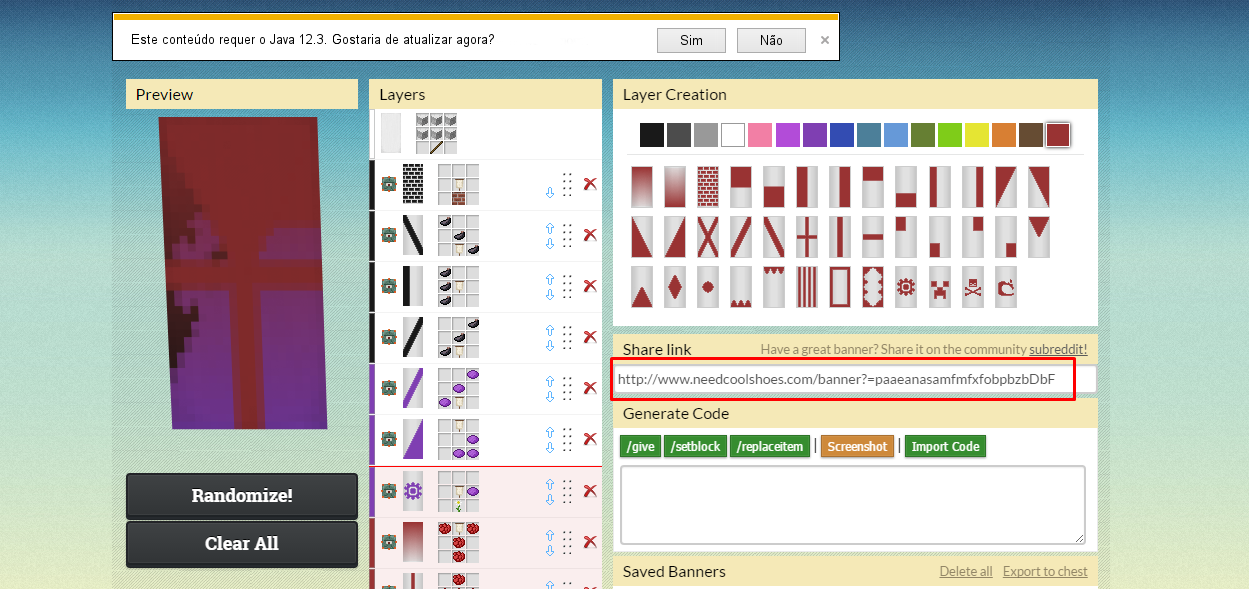1249x589 pixels.
Task: Choose the rhombus diamond pattern
Action: pos(675,287)
